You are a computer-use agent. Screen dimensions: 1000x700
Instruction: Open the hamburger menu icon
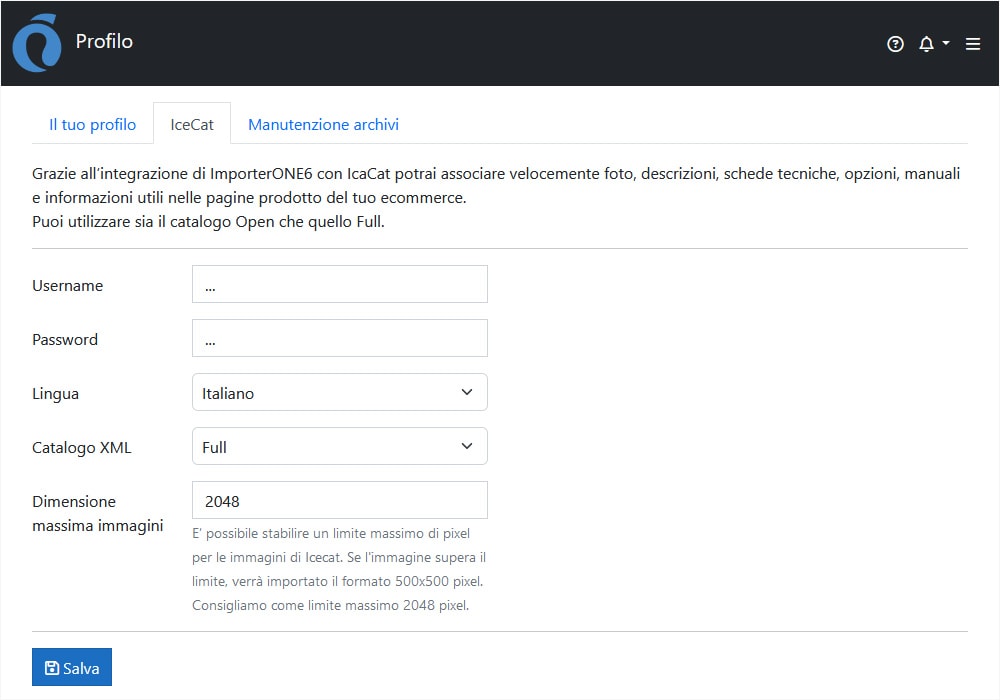[x=973, y=44]
